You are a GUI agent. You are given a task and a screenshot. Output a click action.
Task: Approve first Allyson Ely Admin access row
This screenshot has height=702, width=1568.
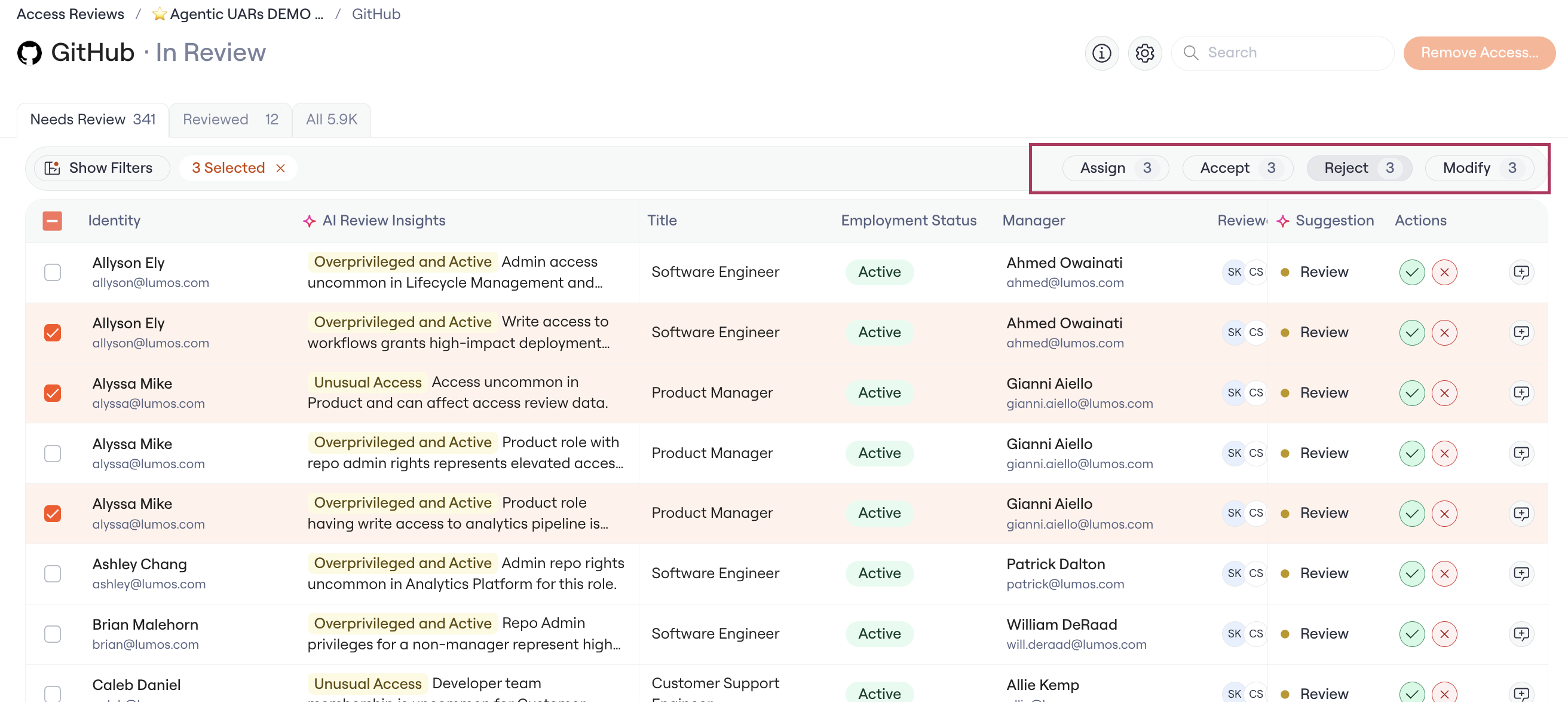[1411, 272]
